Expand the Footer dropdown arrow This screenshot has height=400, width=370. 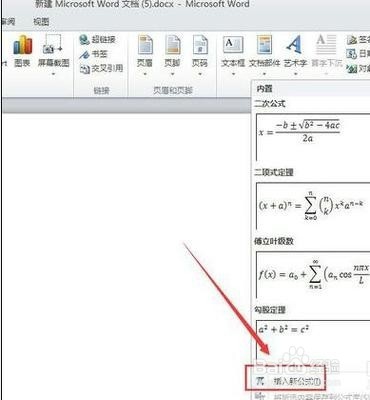[172, 74]
